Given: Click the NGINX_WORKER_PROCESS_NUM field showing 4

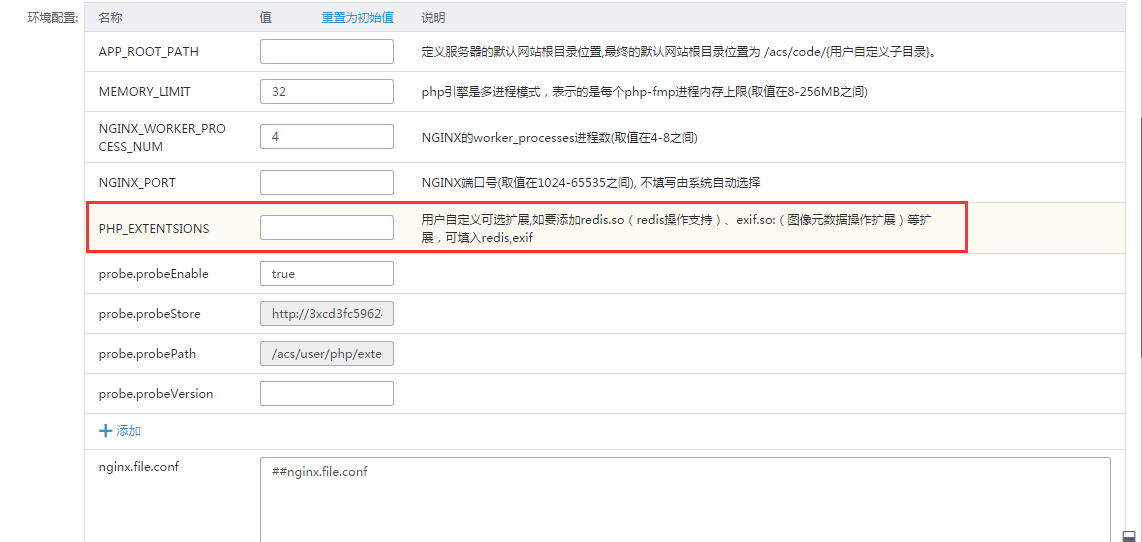Looking at the screenshot, I should (327, 136).
